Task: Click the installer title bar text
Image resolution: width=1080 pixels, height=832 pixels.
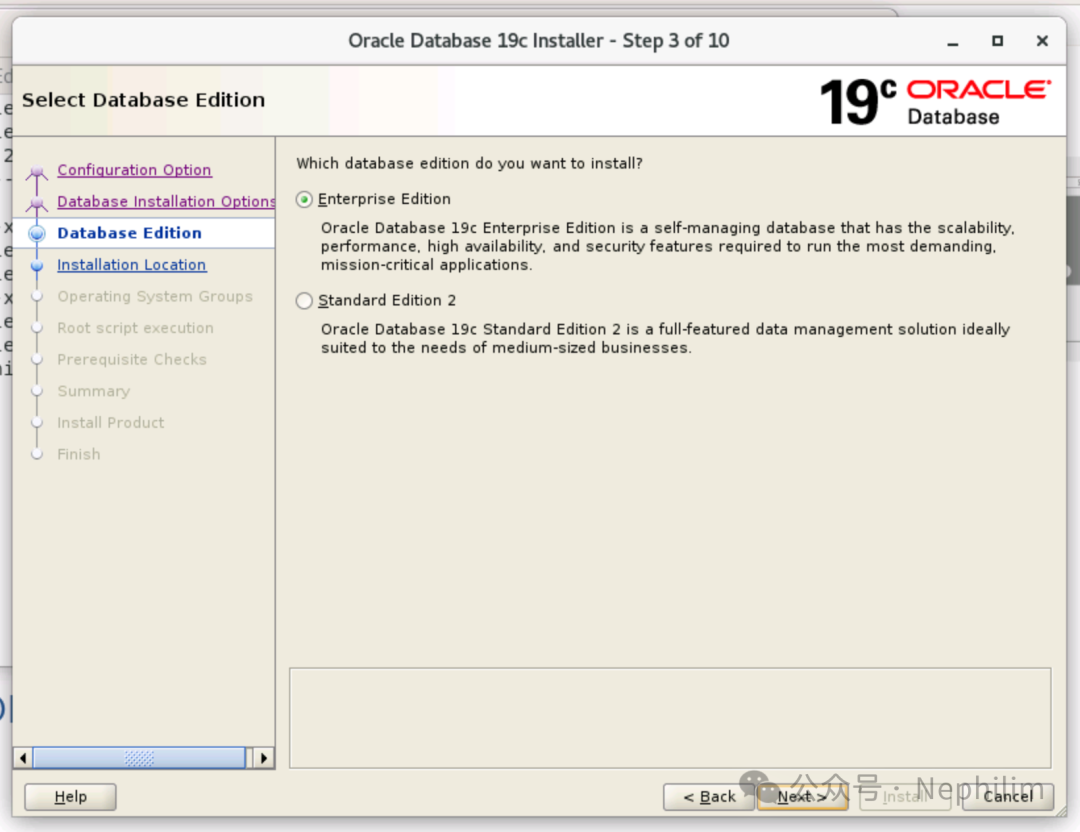Action: 539,41
